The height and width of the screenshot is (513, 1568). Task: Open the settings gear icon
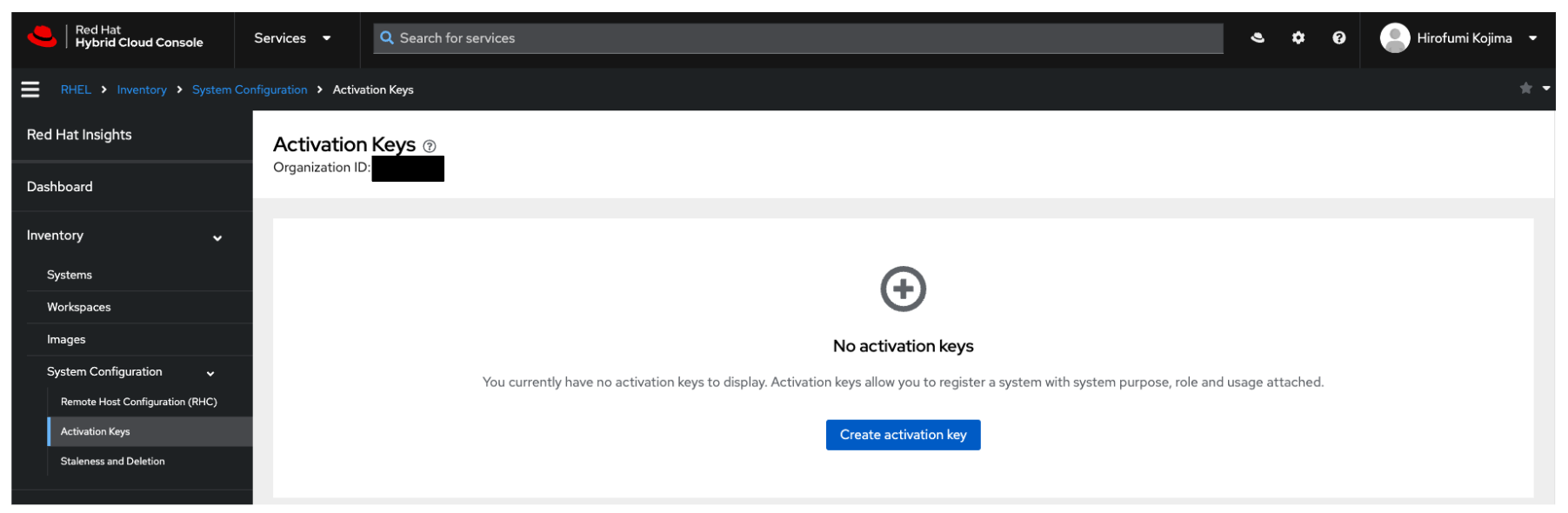pyautogui.click(x=1298, y=37)
